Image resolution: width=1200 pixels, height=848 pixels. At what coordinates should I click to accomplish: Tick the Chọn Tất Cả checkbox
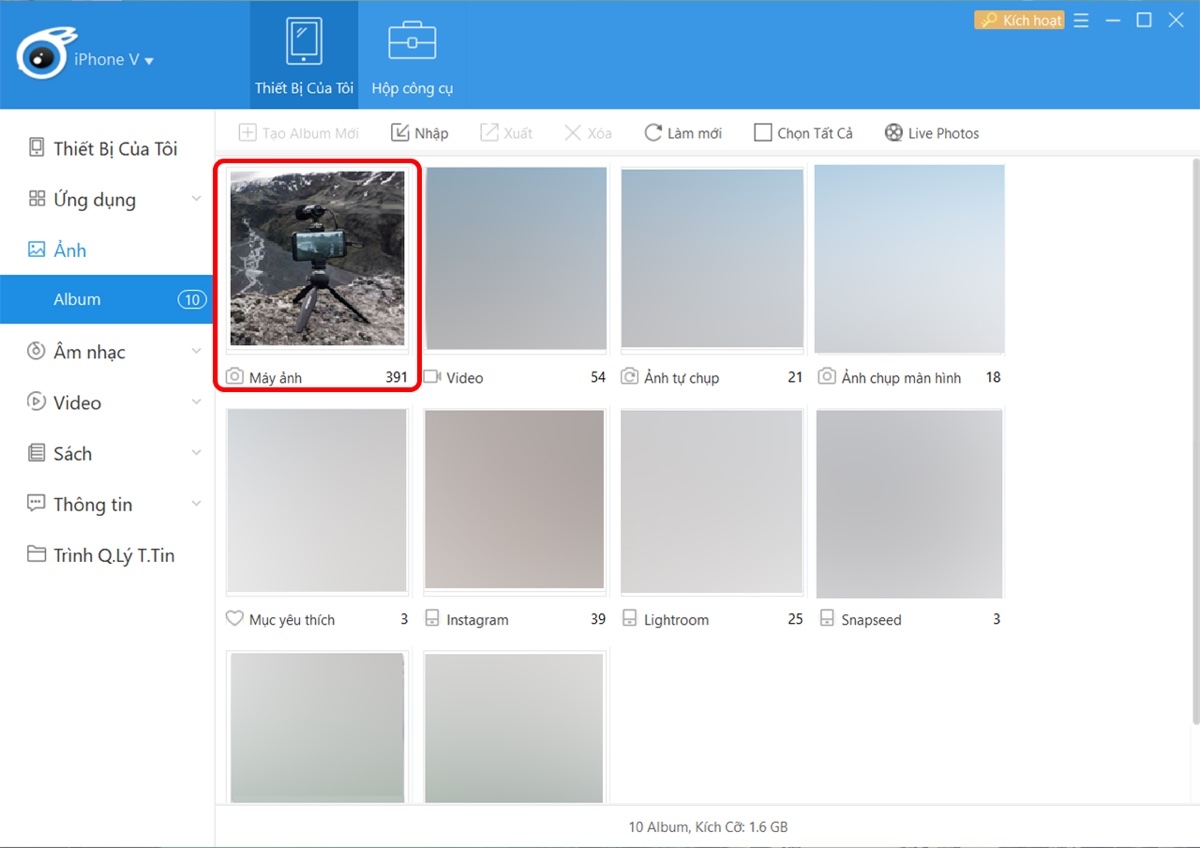(x=763, y=133)
